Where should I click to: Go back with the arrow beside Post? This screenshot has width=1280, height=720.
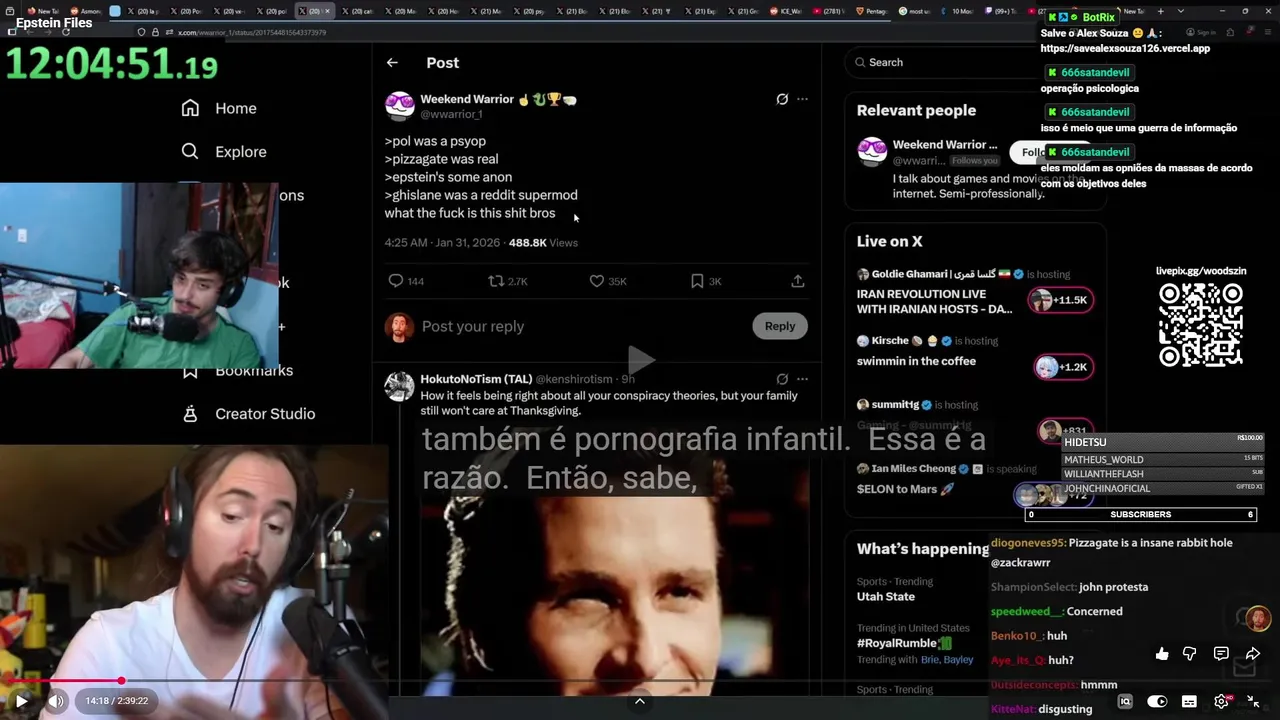tap(392, 62)
